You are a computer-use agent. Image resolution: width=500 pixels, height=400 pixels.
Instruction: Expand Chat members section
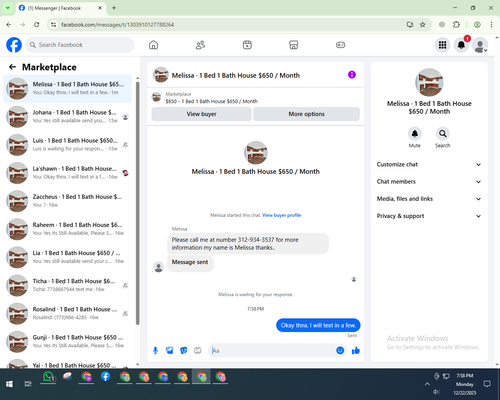tap(429, 182)
